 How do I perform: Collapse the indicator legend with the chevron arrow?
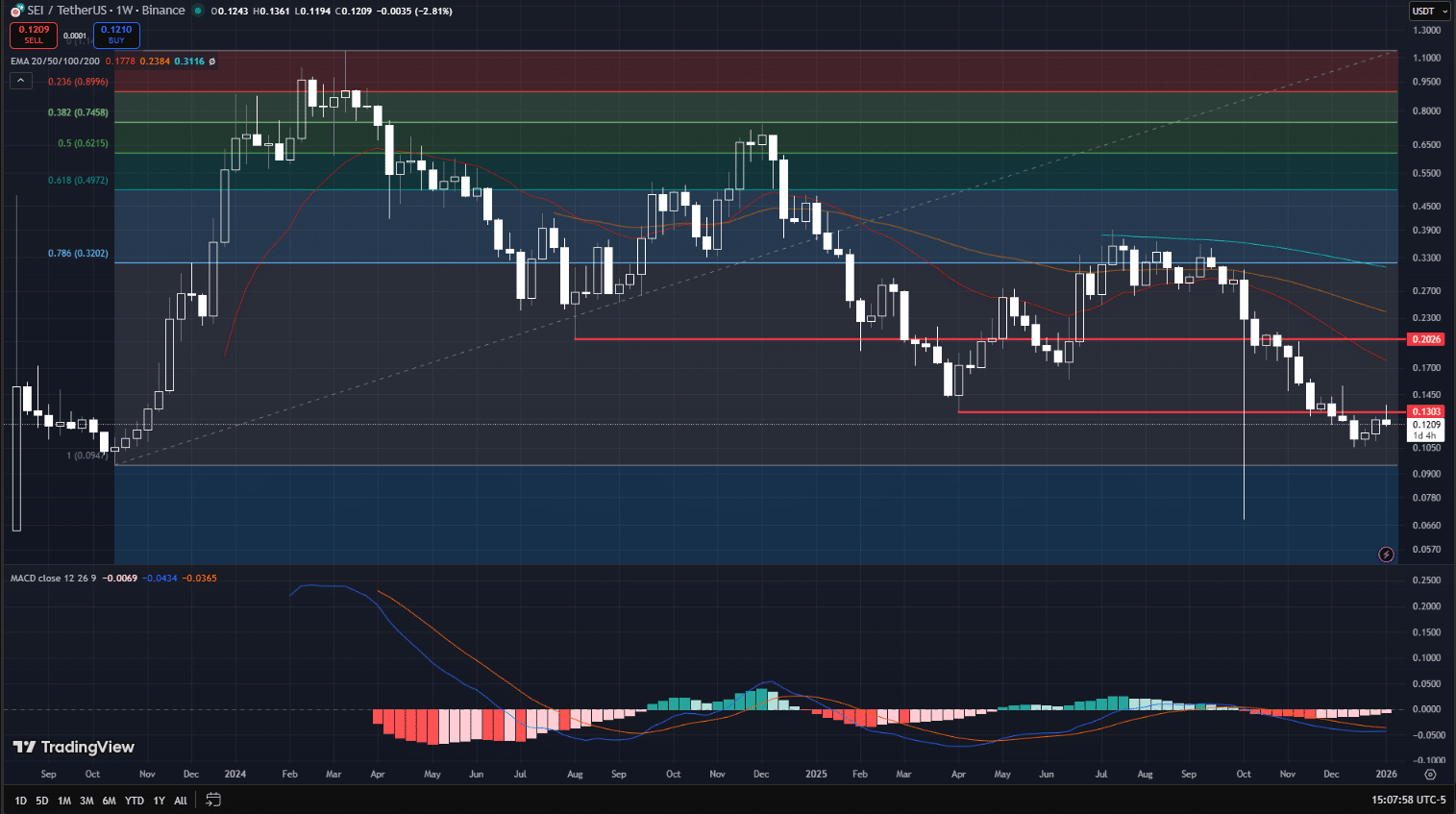20,81
